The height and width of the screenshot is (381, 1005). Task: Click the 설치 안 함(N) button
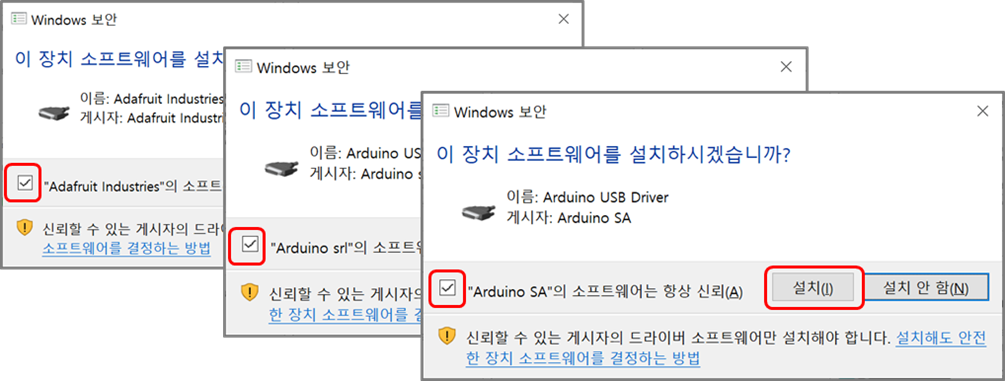[926, 288]
